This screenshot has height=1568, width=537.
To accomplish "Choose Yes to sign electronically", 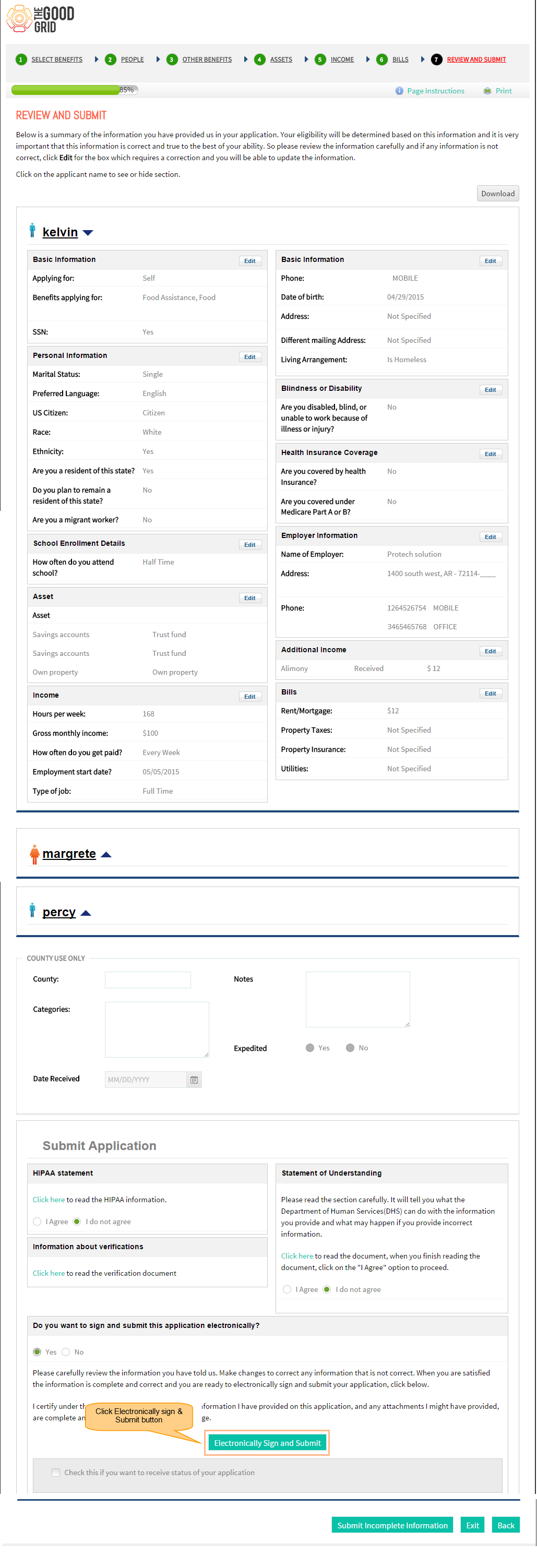I will pyautogui.click(x=37, y=1352).
